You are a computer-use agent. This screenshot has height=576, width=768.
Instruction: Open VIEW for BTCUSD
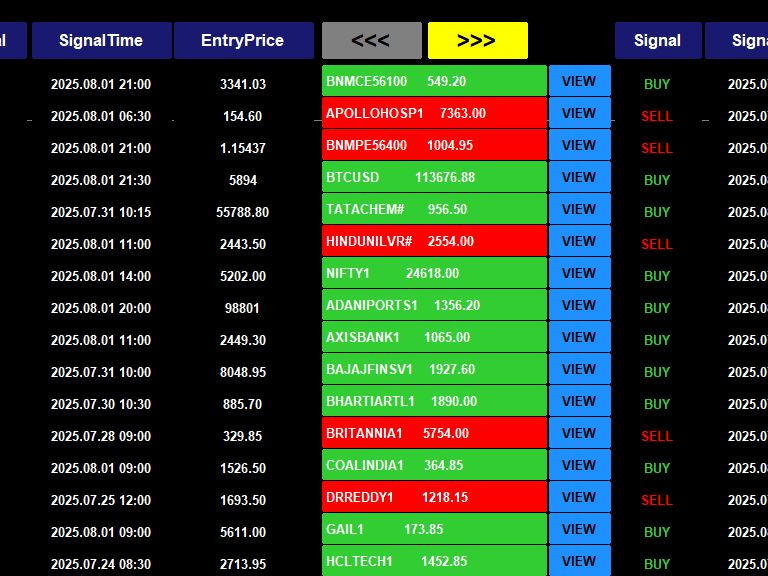580,177
